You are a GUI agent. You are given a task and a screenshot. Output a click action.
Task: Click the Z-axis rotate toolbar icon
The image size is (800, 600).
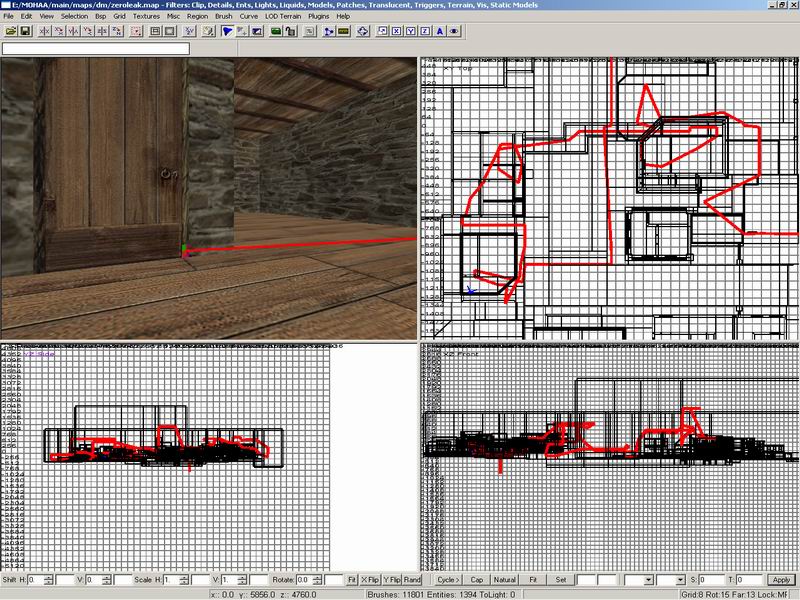coord(117,32)
